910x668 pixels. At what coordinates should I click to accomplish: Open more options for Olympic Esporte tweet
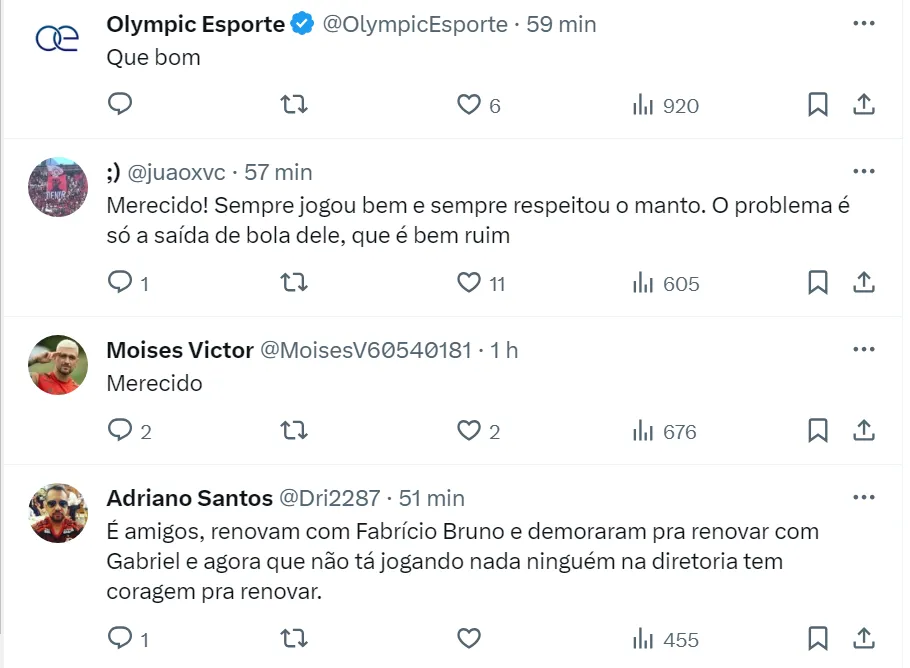pos(864,23)
